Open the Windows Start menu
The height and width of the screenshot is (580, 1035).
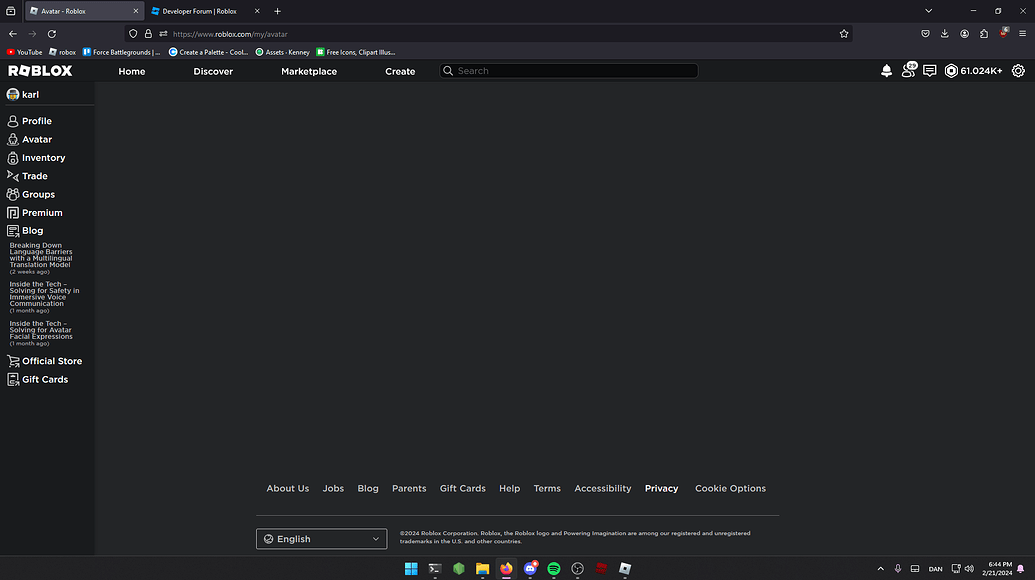pos(411,569)
